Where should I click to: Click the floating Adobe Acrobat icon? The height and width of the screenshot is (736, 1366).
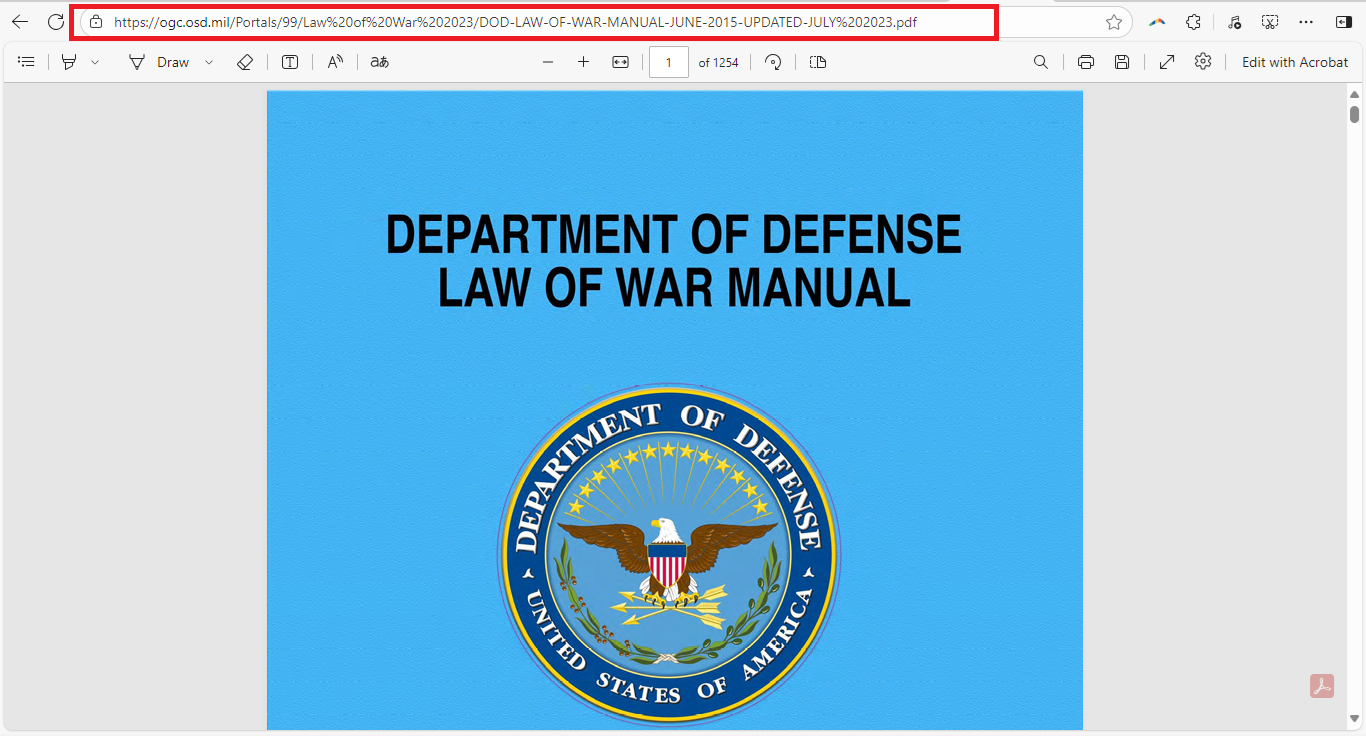click(x=1322, y=686)
